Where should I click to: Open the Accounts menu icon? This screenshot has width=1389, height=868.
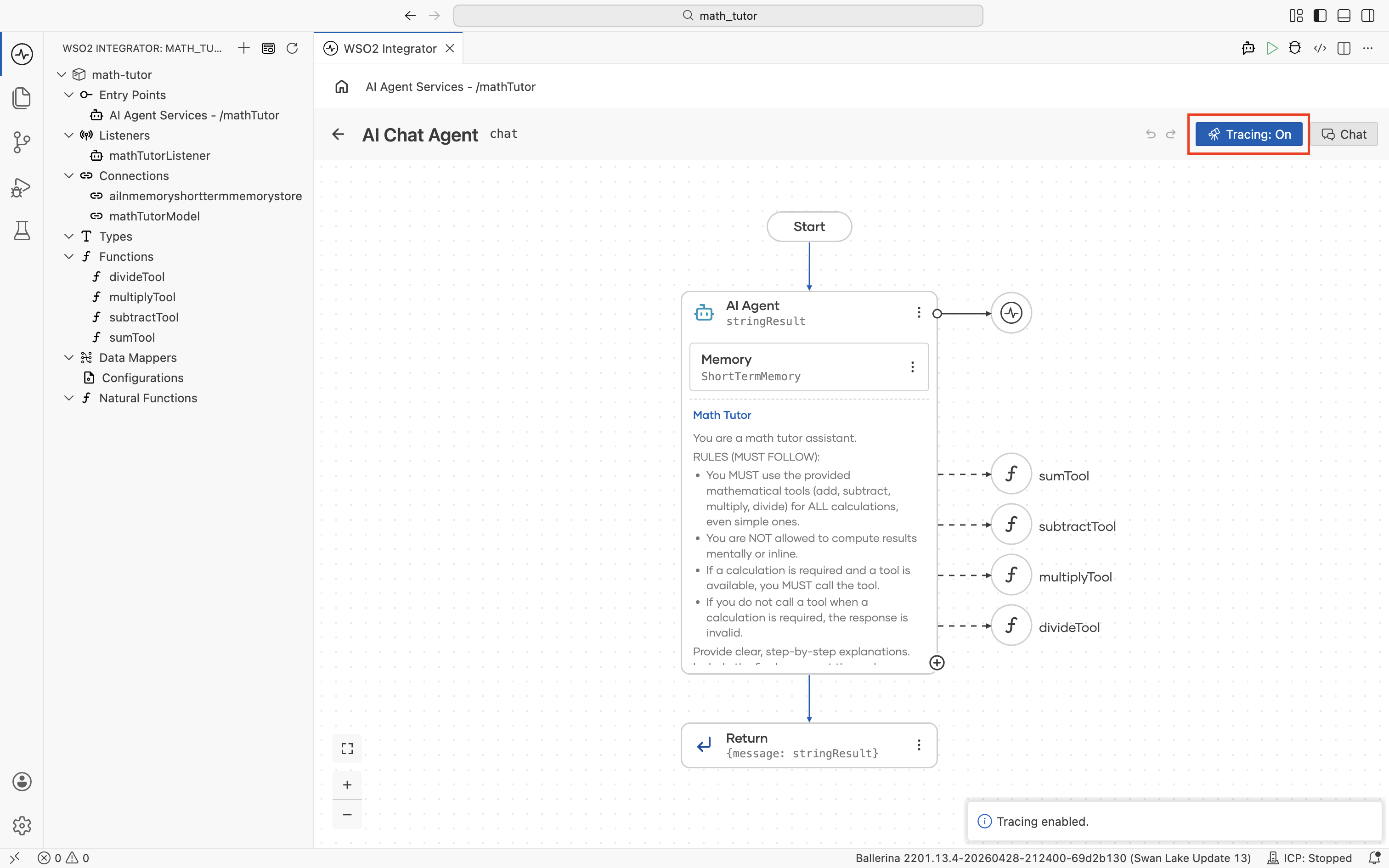(22, 781)
